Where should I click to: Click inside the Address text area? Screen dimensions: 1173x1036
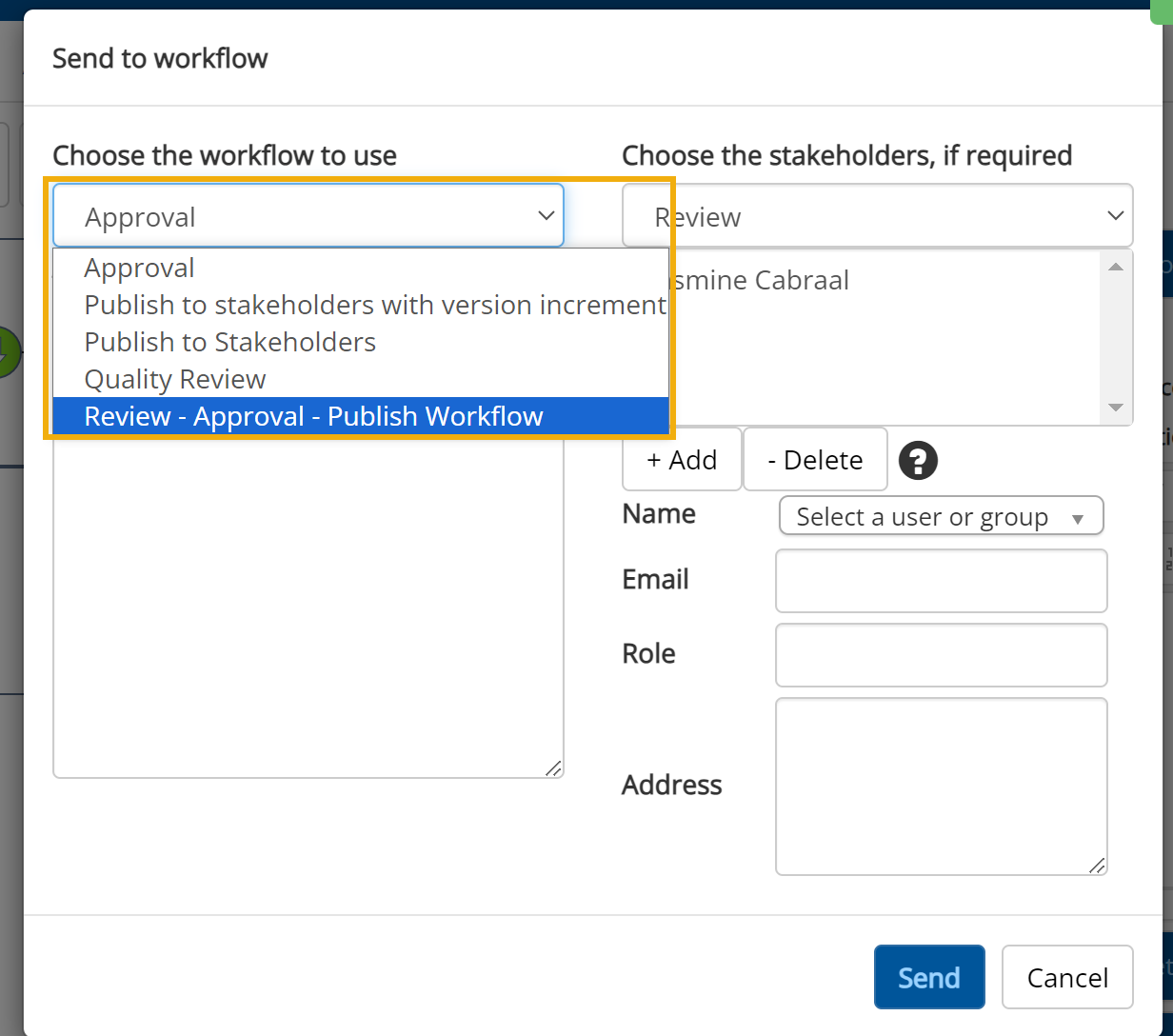[941, 786]
